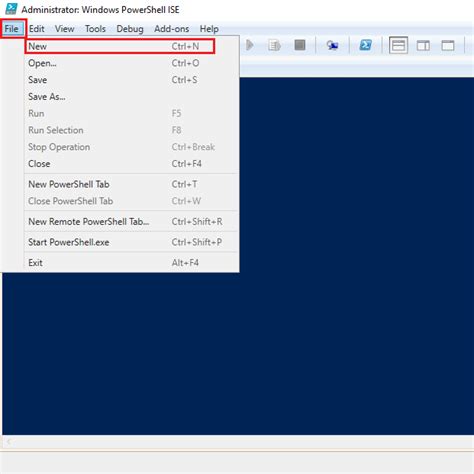Viewport: 474px width, 474px height.
Task: Open the Edit menu
Action: coord(36,29)
